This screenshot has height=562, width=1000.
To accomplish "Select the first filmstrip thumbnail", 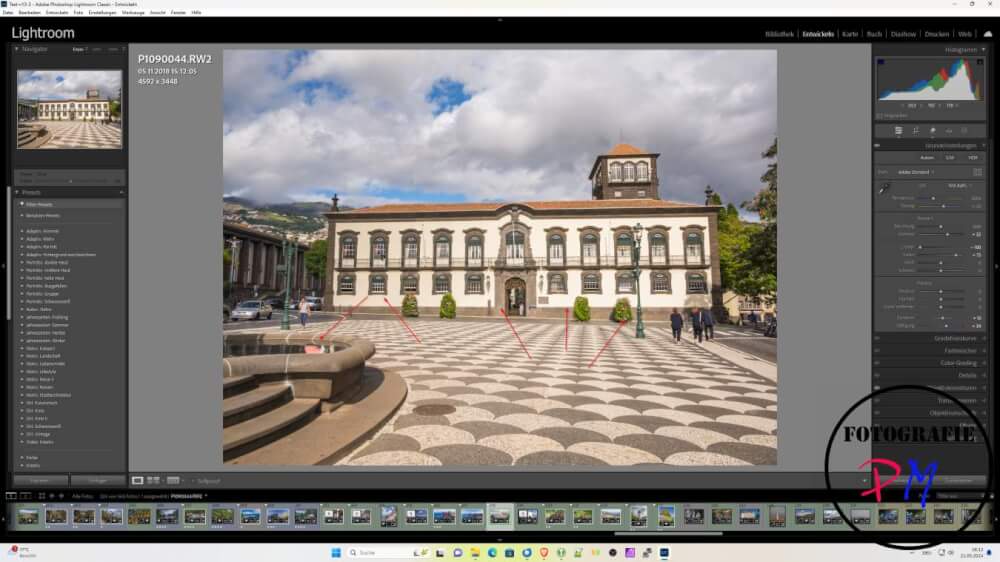I will pyautogui.click(x=27, y=516).
